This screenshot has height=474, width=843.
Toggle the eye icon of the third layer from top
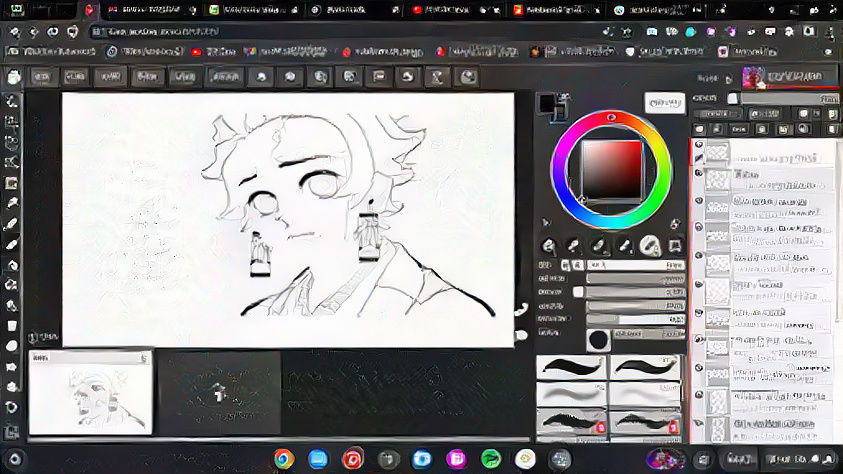pyautogui.click(x=698, y=200)
